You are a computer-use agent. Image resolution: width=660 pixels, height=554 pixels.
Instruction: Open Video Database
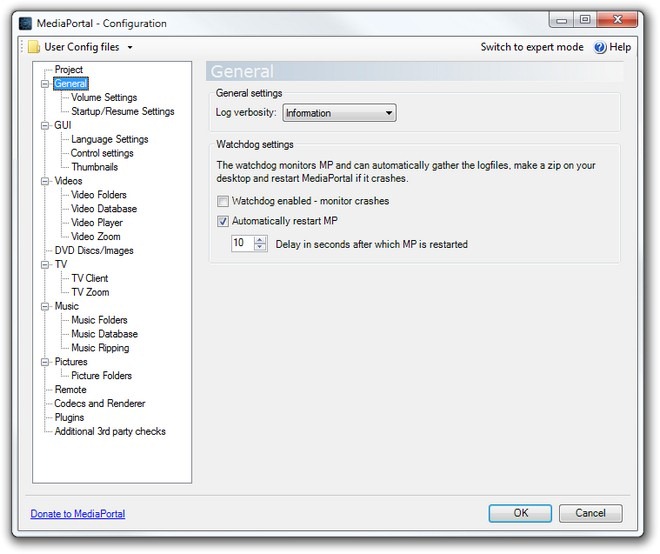104,208
